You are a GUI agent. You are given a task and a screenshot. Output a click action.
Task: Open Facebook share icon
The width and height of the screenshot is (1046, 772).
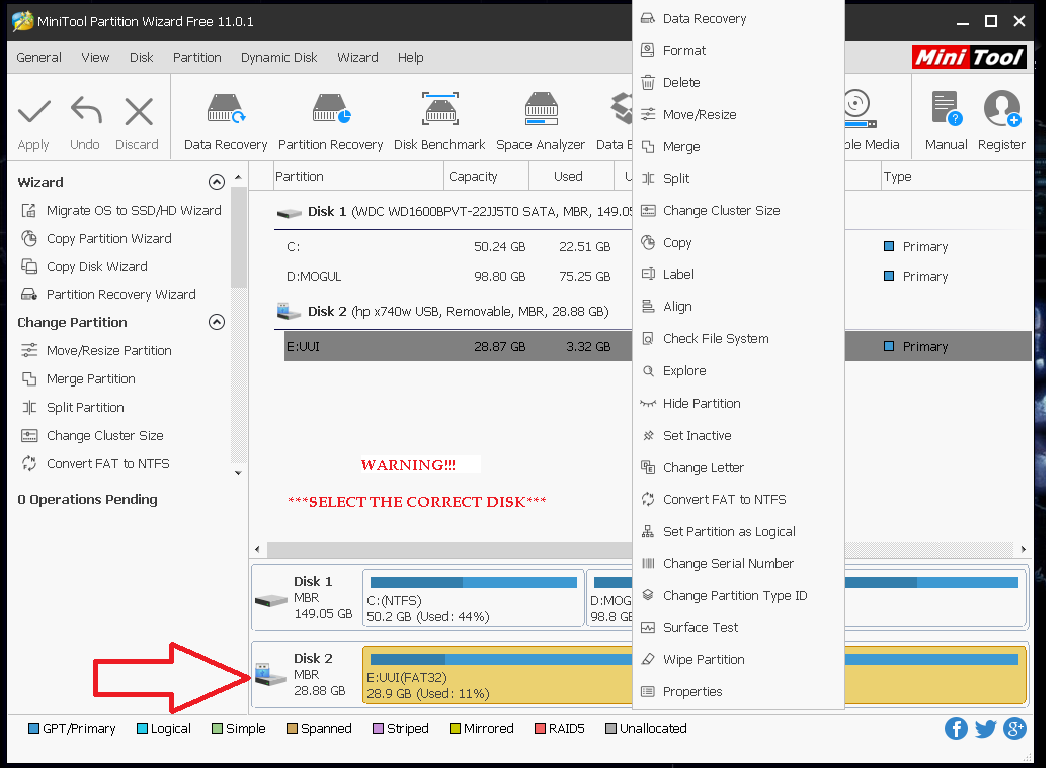pos(956,729)
